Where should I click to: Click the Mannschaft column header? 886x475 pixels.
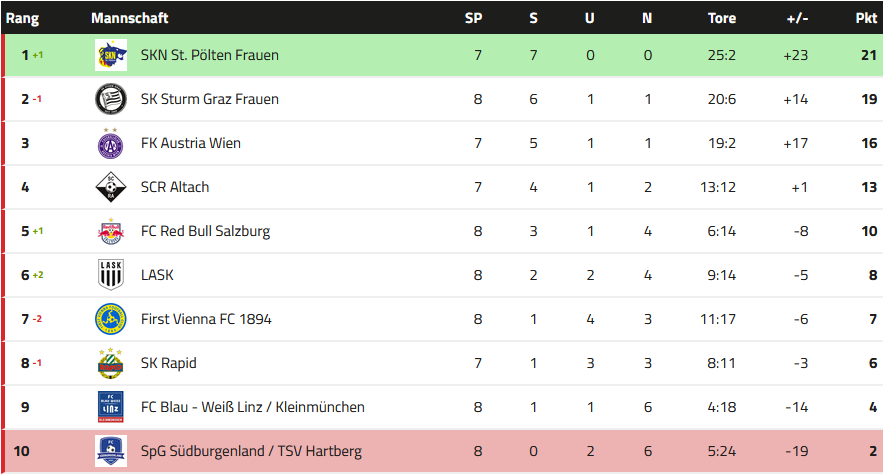(x=130, y=18)
